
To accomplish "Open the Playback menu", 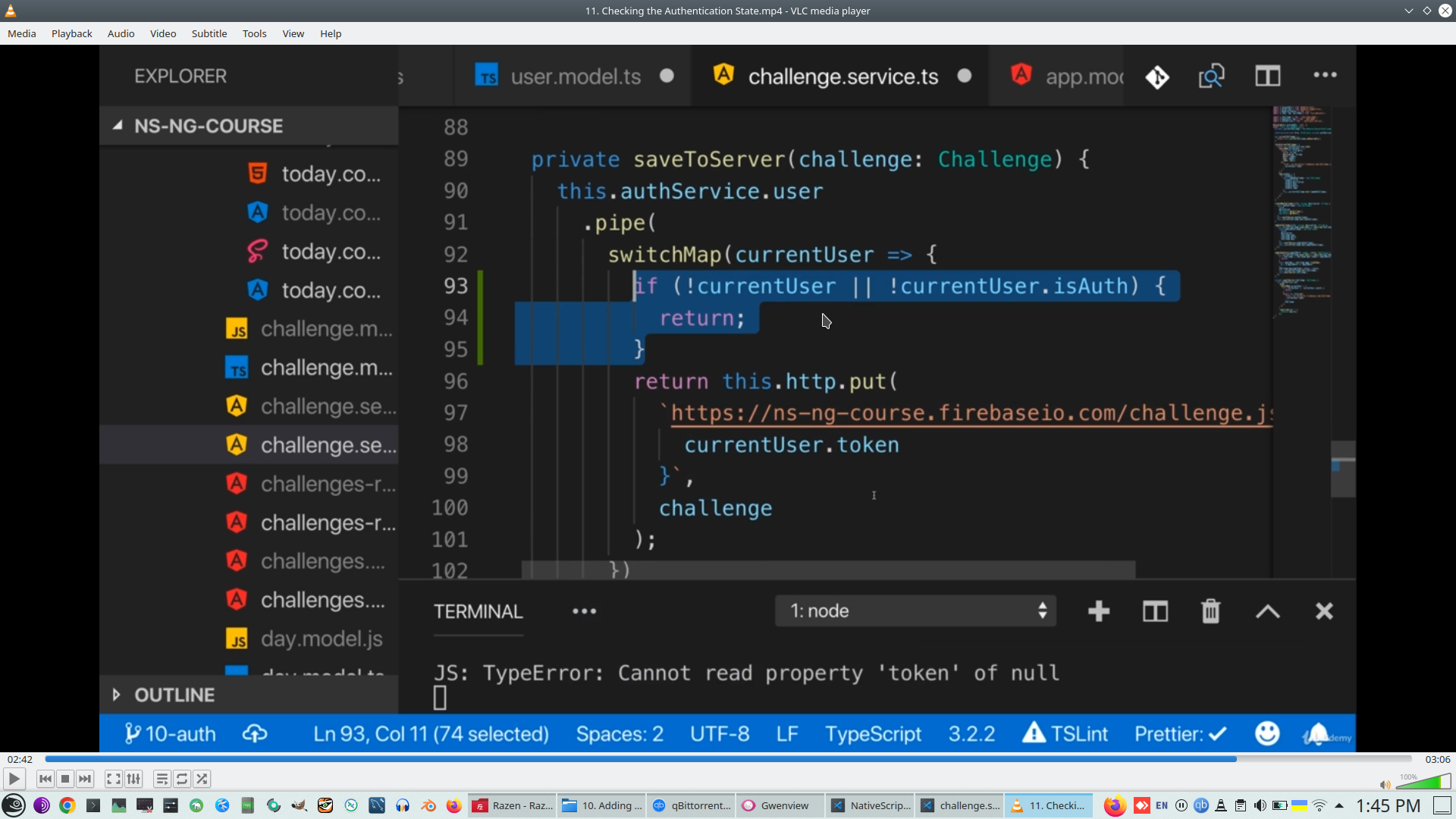I will pos(71,33).
